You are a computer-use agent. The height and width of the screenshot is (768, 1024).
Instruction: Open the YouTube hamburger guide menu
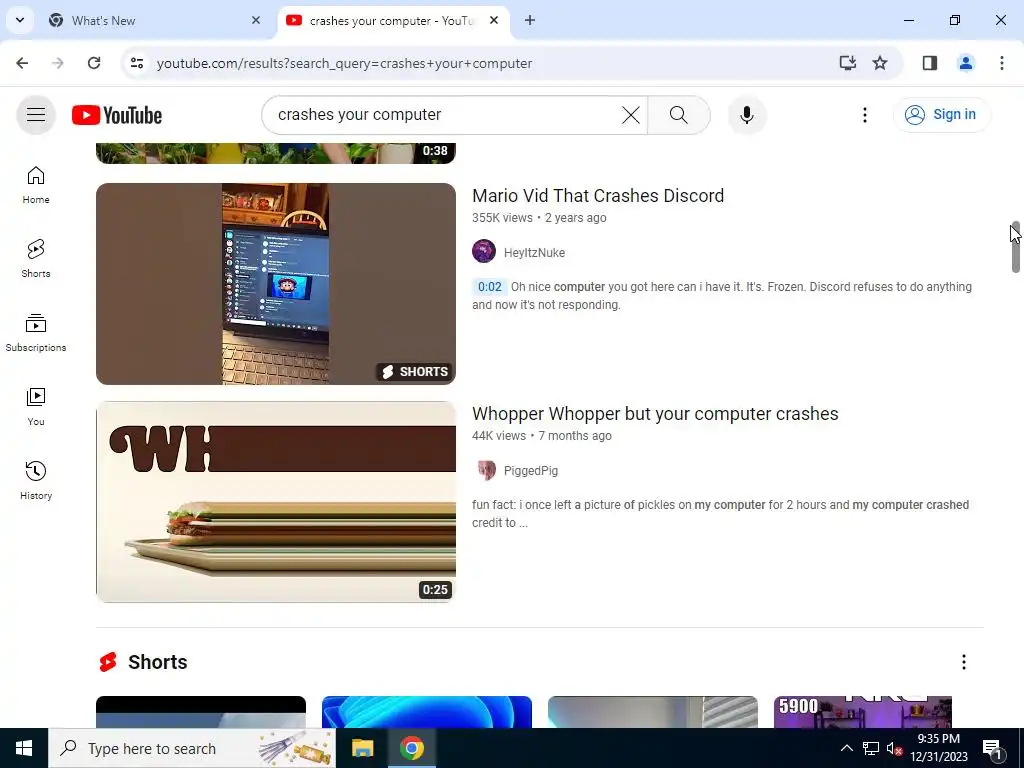[36, 115]
